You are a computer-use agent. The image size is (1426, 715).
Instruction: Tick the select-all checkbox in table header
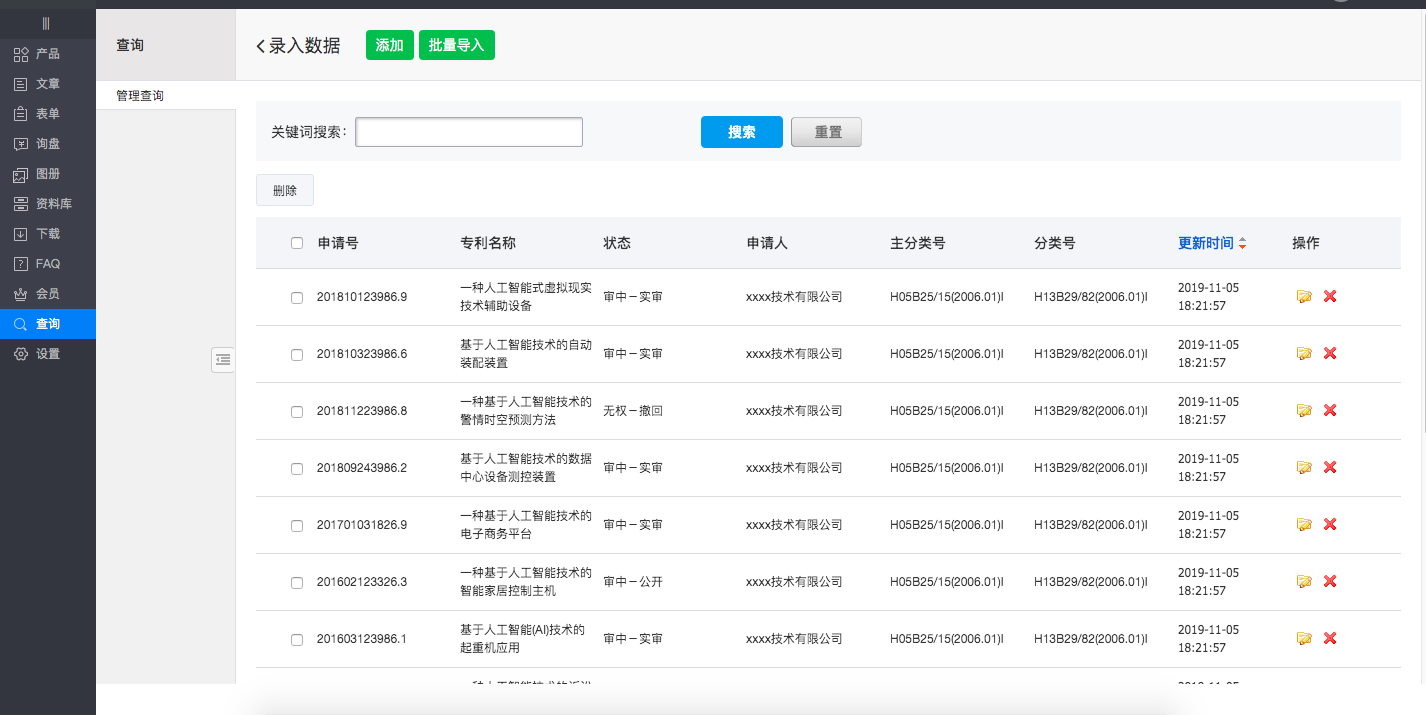click(x=297, y=243)
